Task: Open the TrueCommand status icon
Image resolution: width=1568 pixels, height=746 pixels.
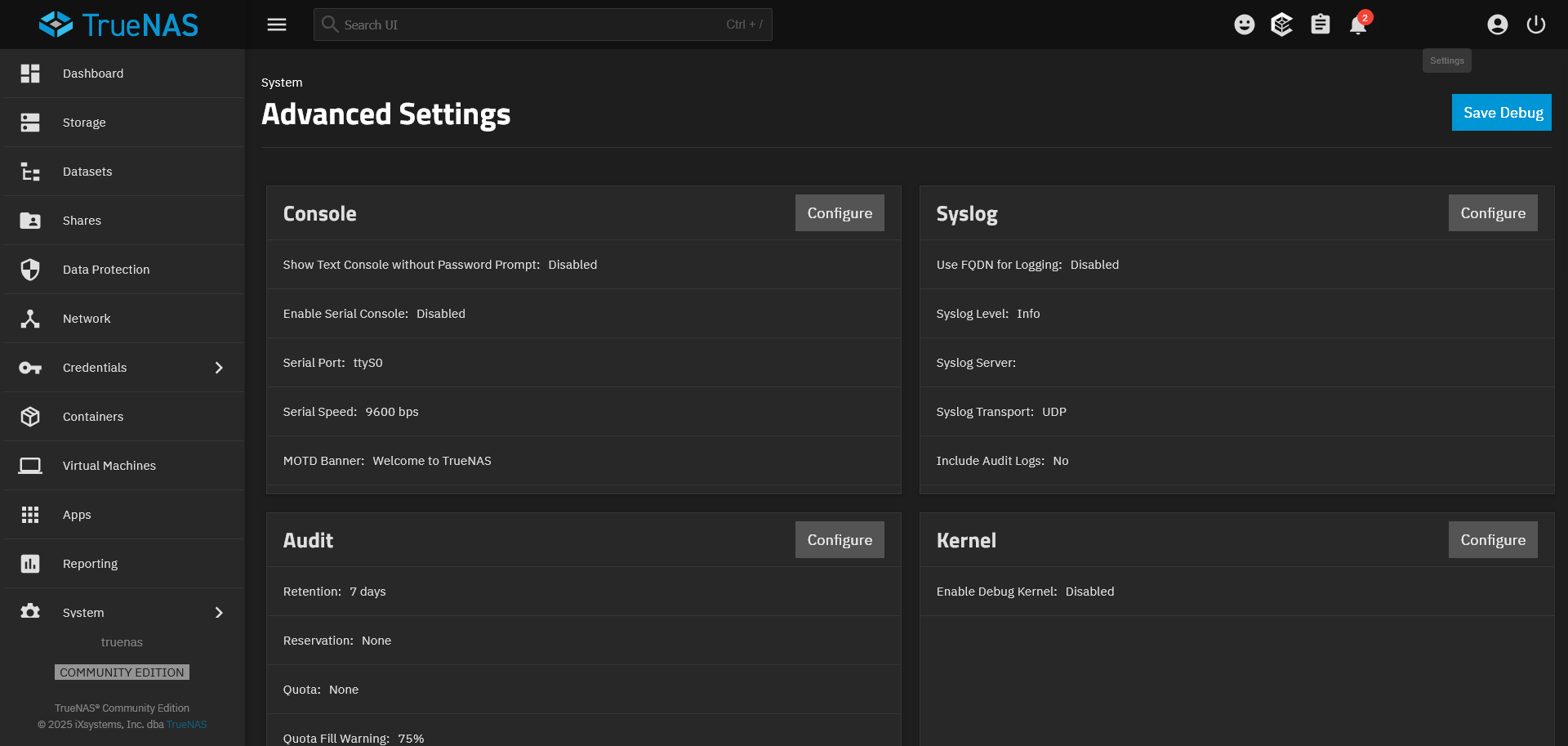Action: pos(1282,25)
